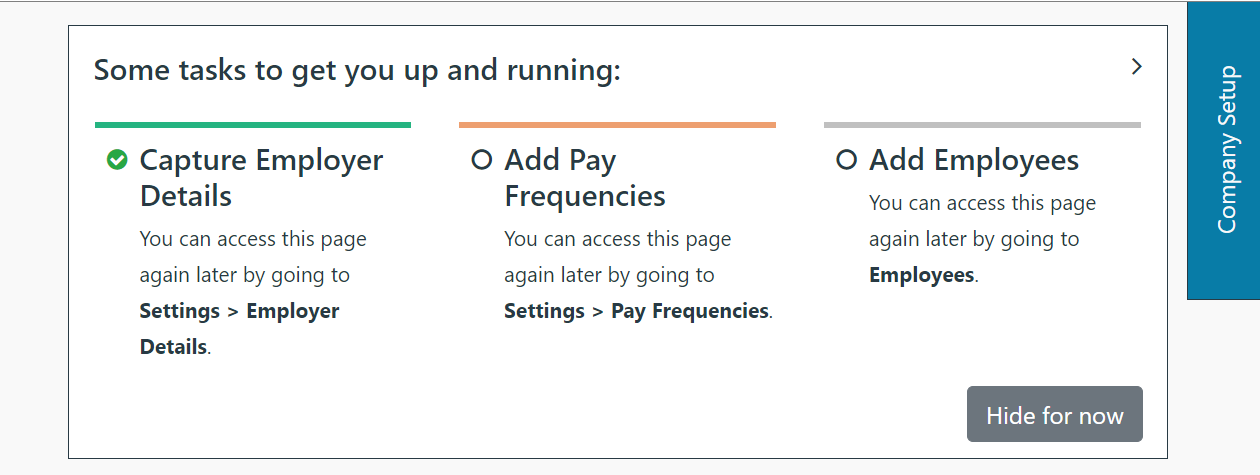
Task: Click the orange progress bar above Pay Frequencies
Action: click(617, 125)
